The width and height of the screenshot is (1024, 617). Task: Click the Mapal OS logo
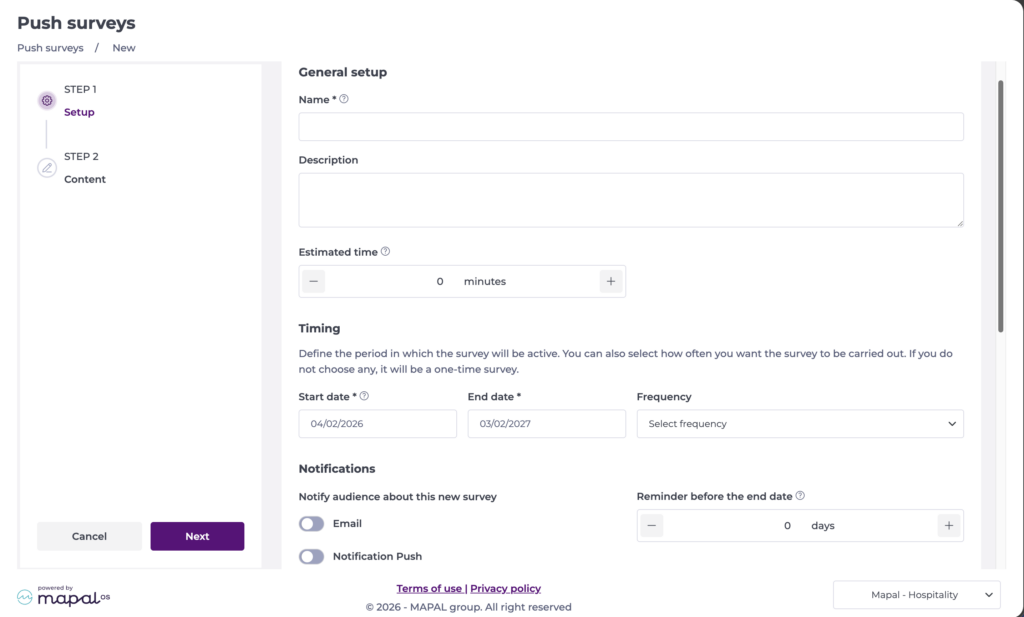coord(64,596)
